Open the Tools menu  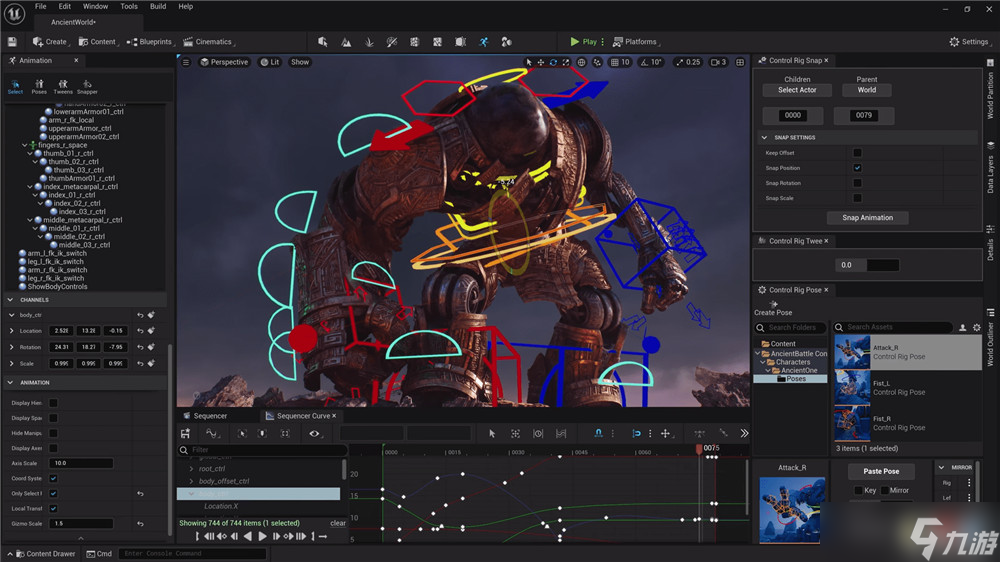point(129,6)
